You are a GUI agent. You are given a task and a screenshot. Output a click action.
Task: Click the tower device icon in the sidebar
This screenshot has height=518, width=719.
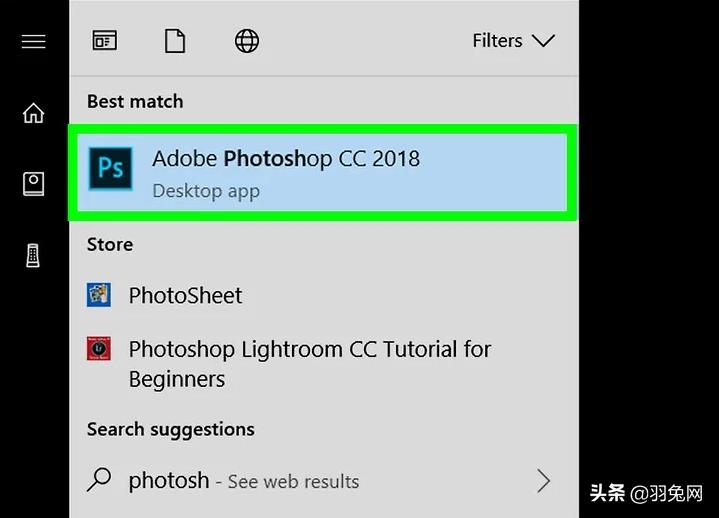point(33,255)
